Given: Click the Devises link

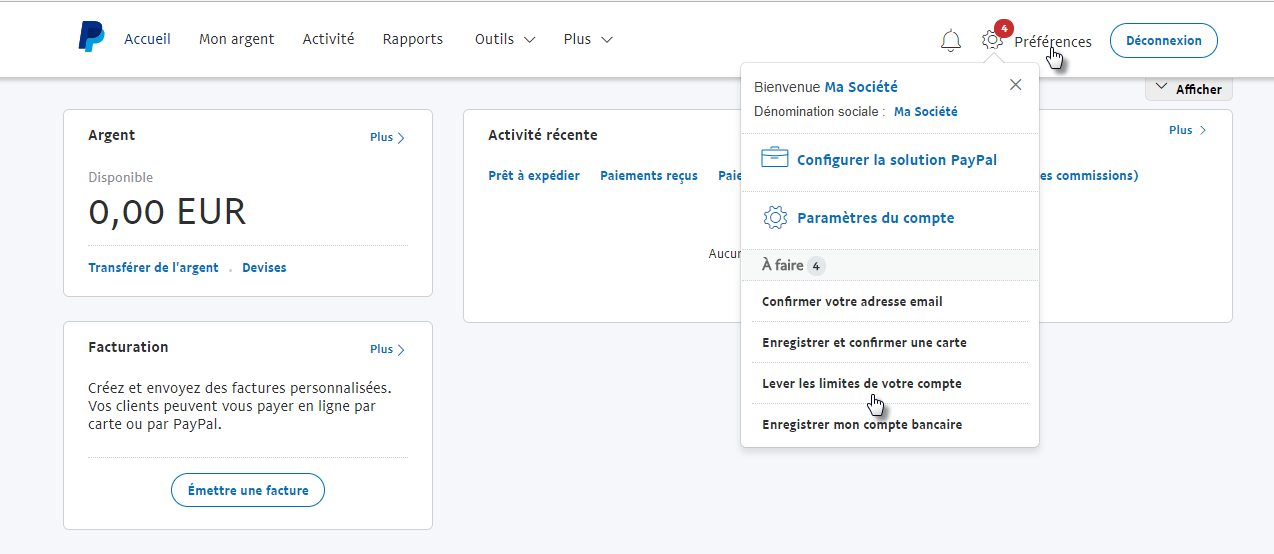Looking at the screenshot, I should [264, 268].
